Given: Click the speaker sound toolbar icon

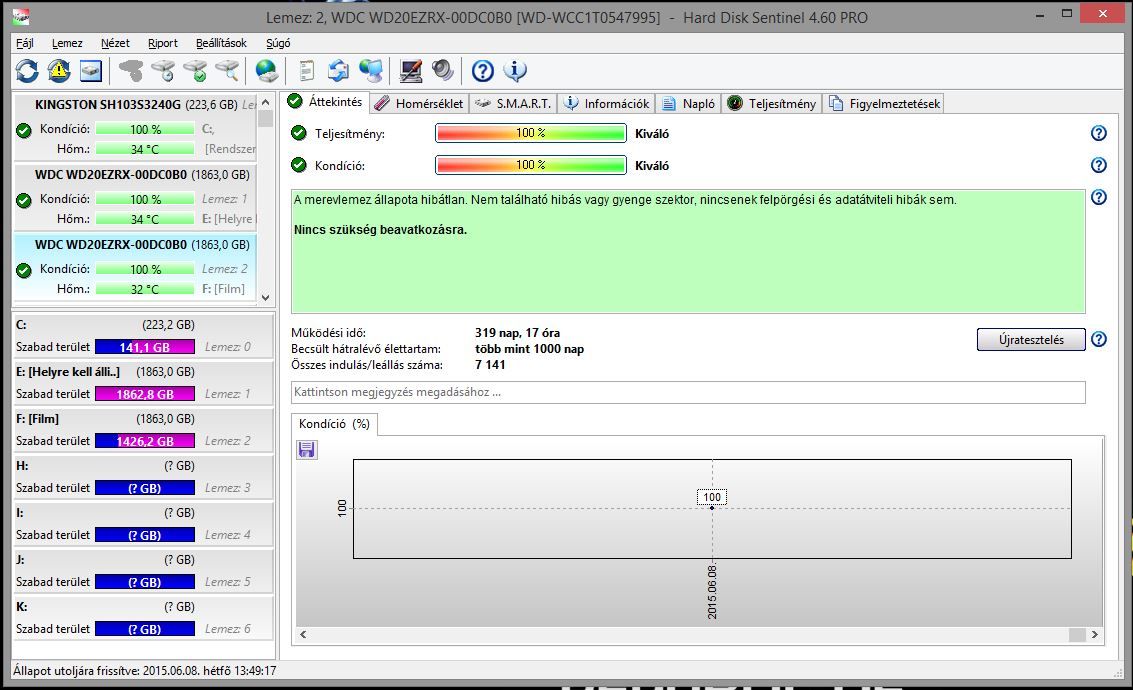Looking at the screenshot, I should [442, 71].
